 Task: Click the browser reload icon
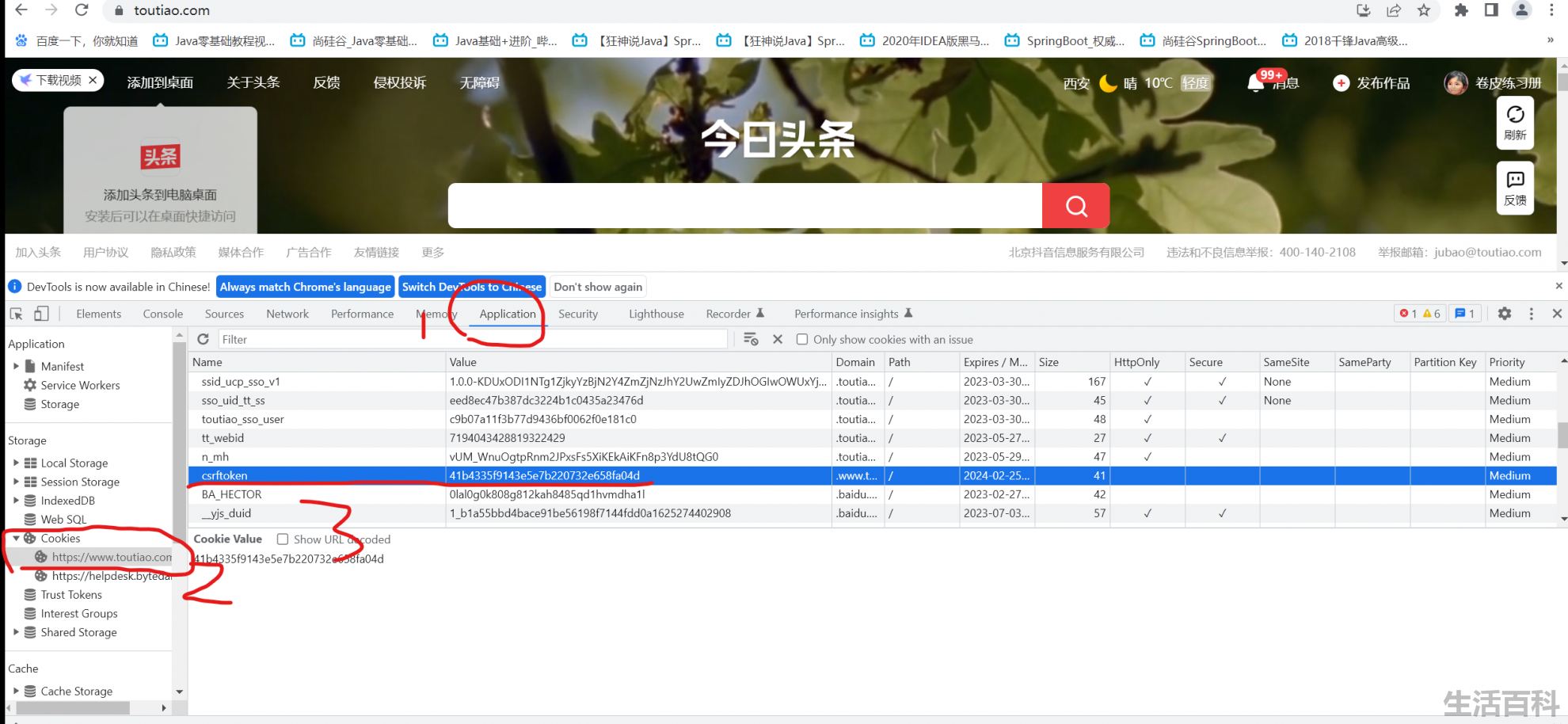(81, 10)
